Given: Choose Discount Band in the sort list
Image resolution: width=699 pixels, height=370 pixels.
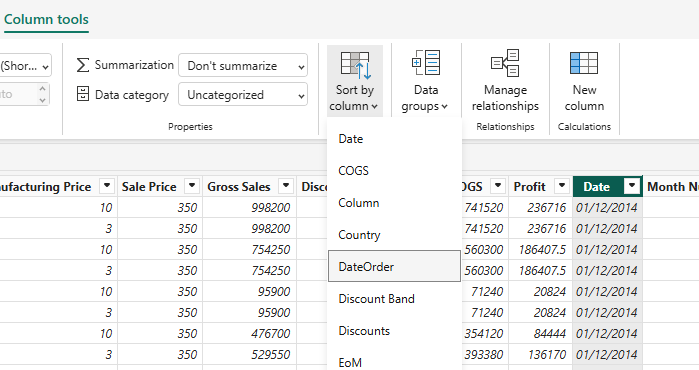Looking at the screenshot, I should coord(394,299).
